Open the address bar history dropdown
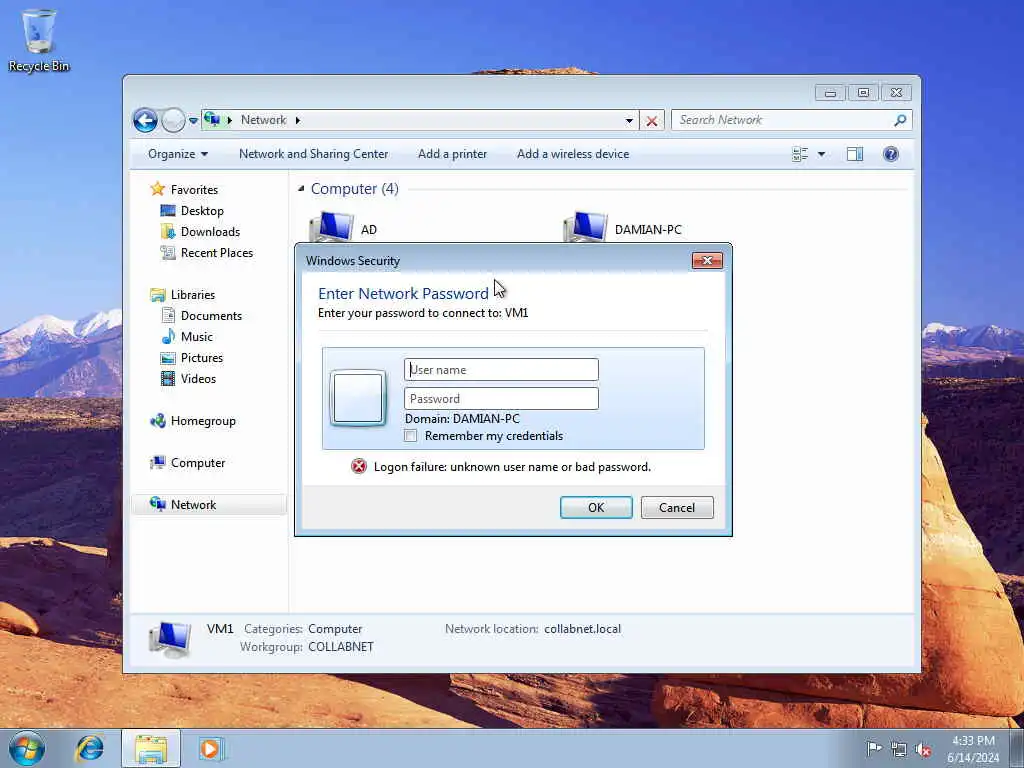Viewport: 1024px width, 768px height. (629, 121)
